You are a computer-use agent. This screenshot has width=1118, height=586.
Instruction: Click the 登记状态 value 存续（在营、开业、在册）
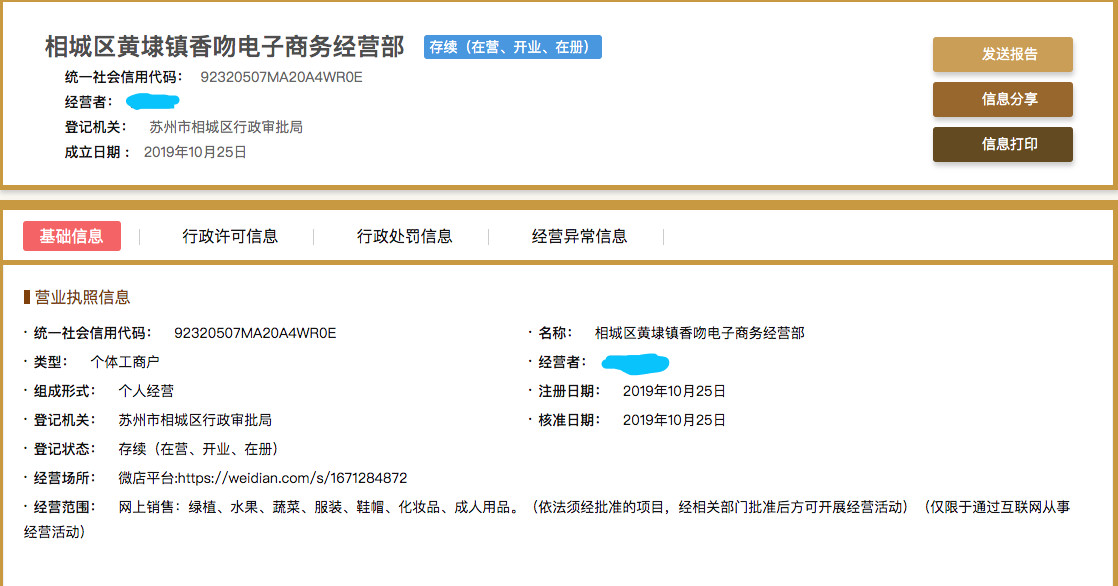(198, 449)
